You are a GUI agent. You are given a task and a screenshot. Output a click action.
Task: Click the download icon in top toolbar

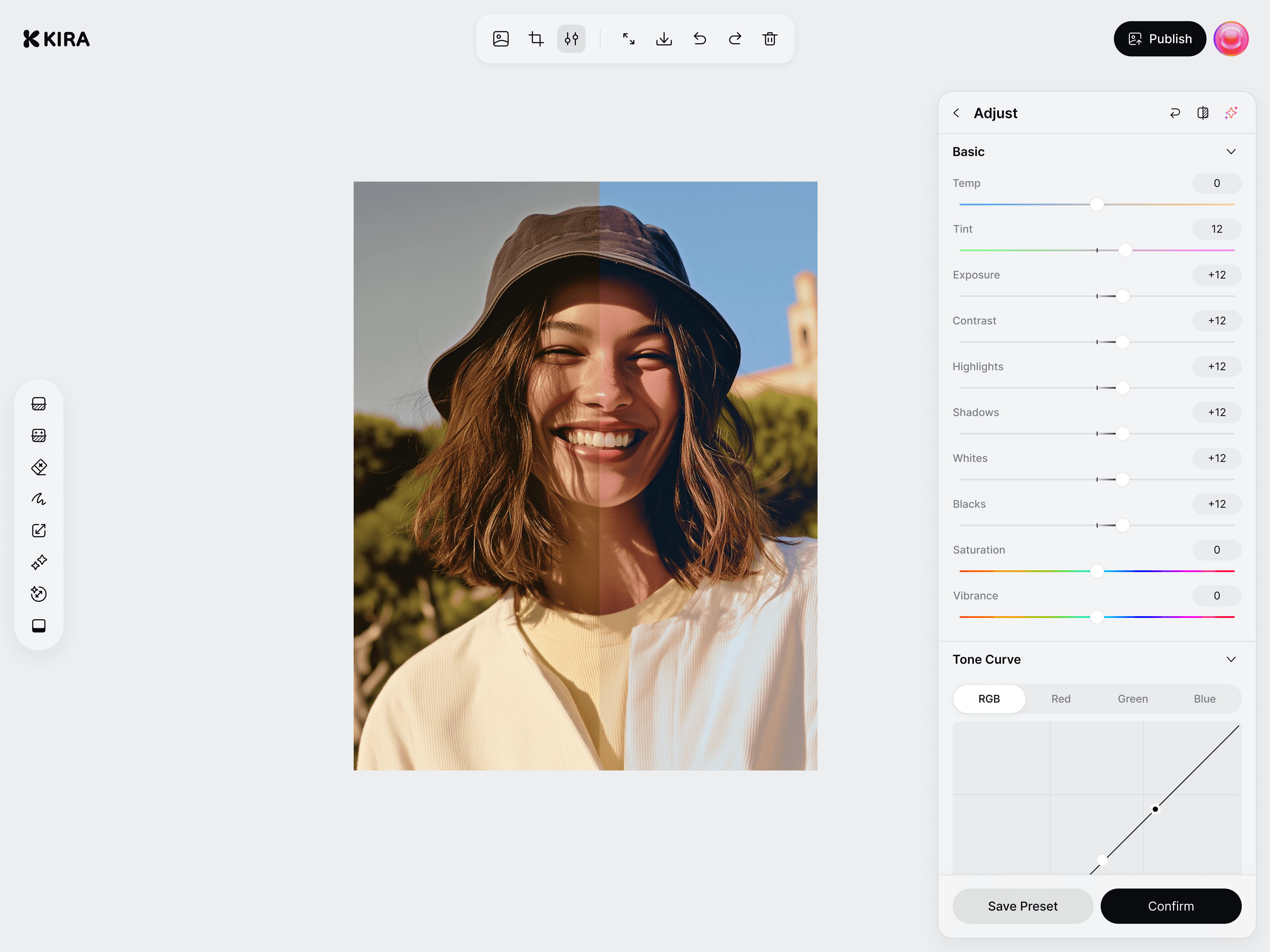pyautogui.click(x=664, y=39)
